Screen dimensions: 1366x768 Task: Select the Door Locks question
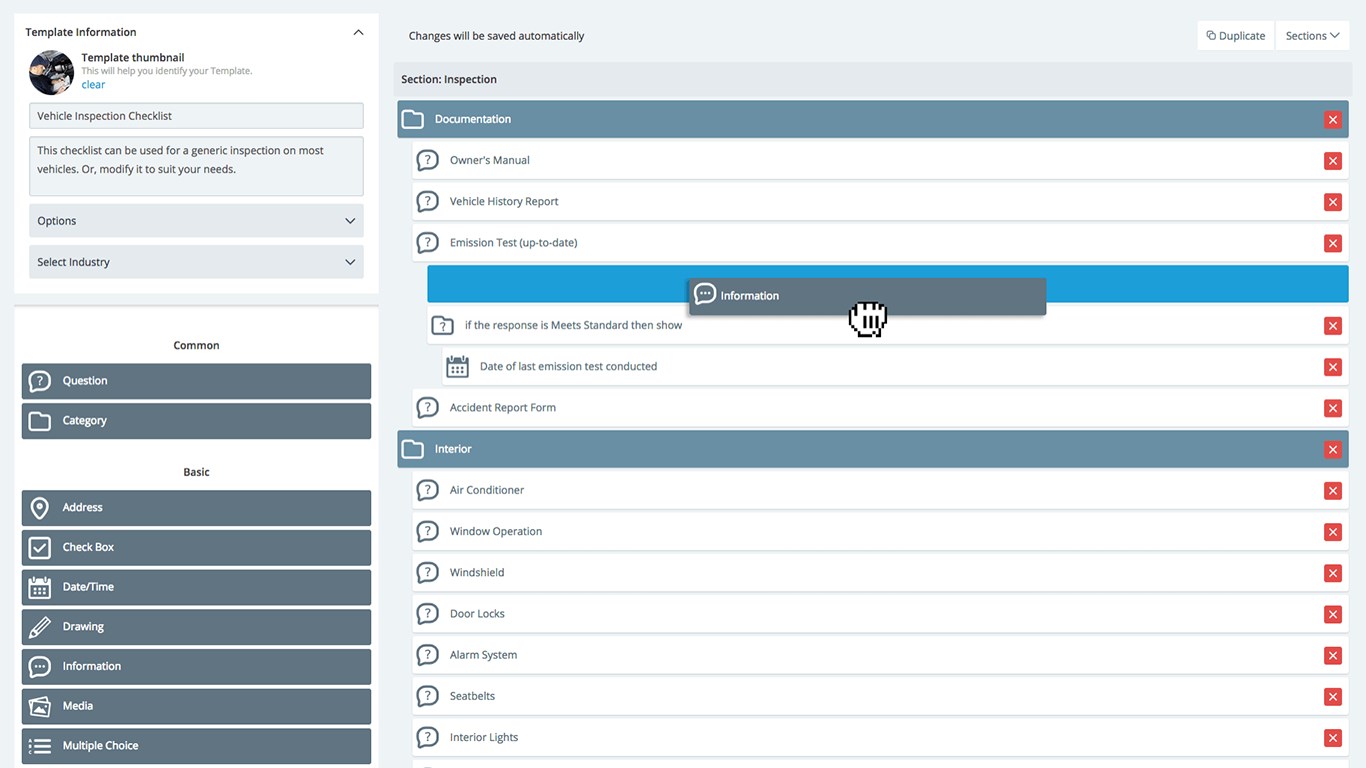(x=880, y=614)
